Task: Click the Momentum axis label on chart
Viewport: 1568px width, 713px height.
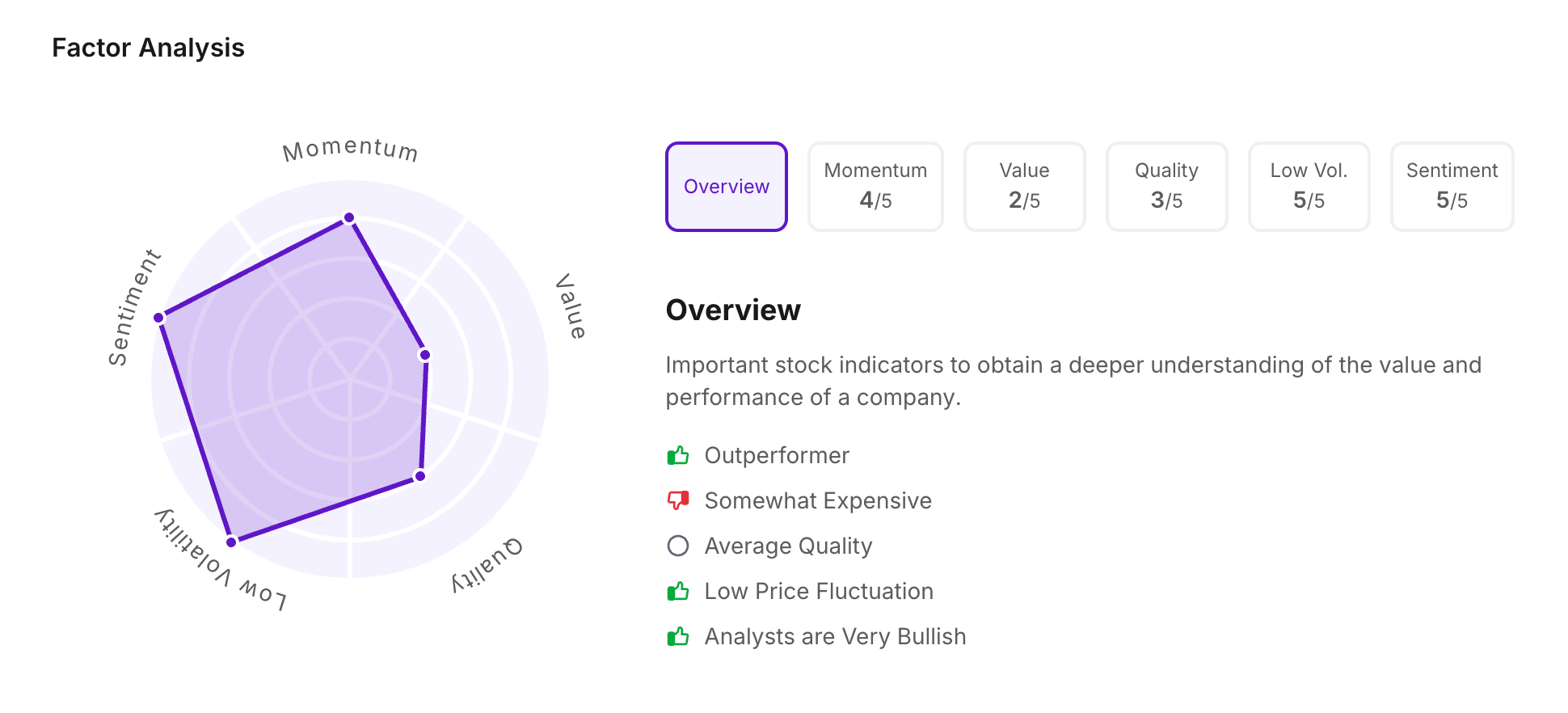Action: click(350, 150)
